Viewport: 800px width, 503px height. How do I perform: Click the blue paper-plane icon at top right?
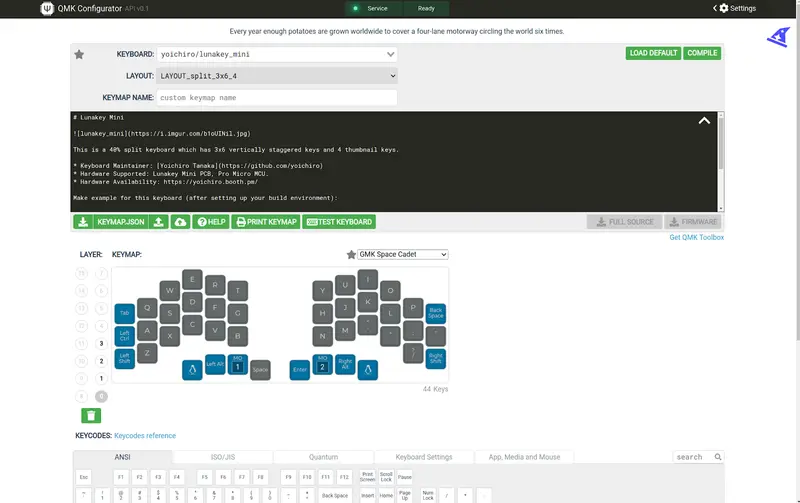(x=779, y=37)
